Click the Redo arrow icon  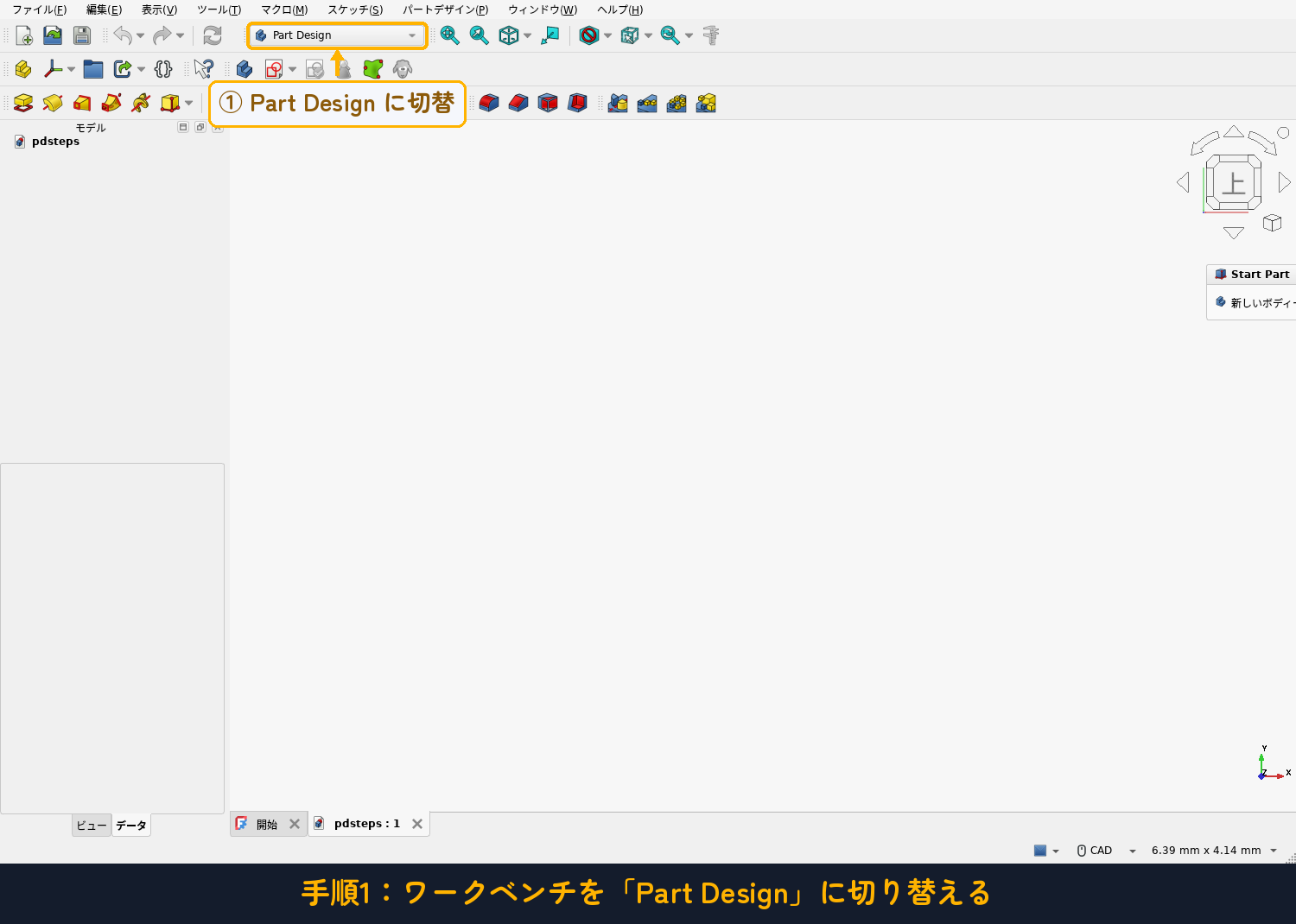pos(162,35)
